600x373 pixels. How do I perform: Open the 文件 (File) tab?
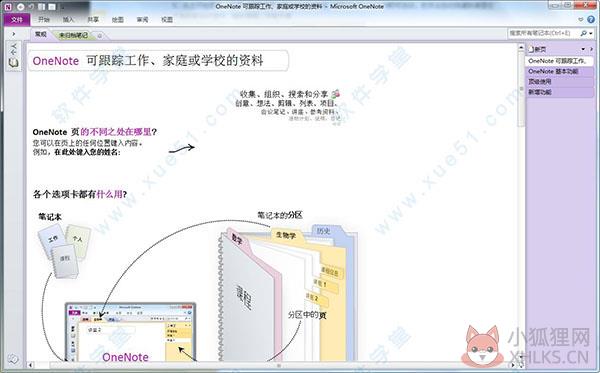pos(17,20)
